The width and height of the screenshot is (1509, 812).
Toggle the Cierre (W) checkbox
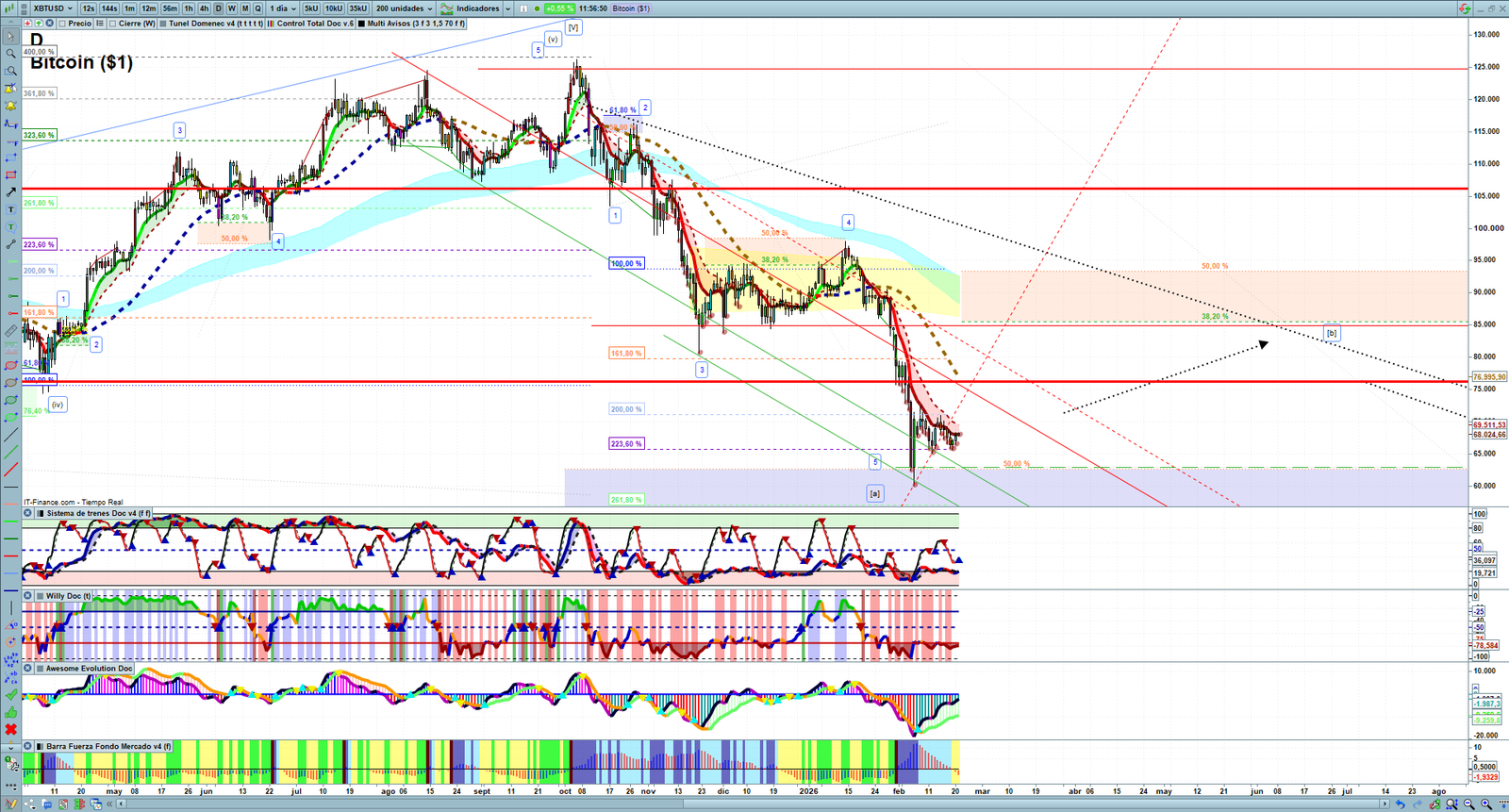[112, 24]
